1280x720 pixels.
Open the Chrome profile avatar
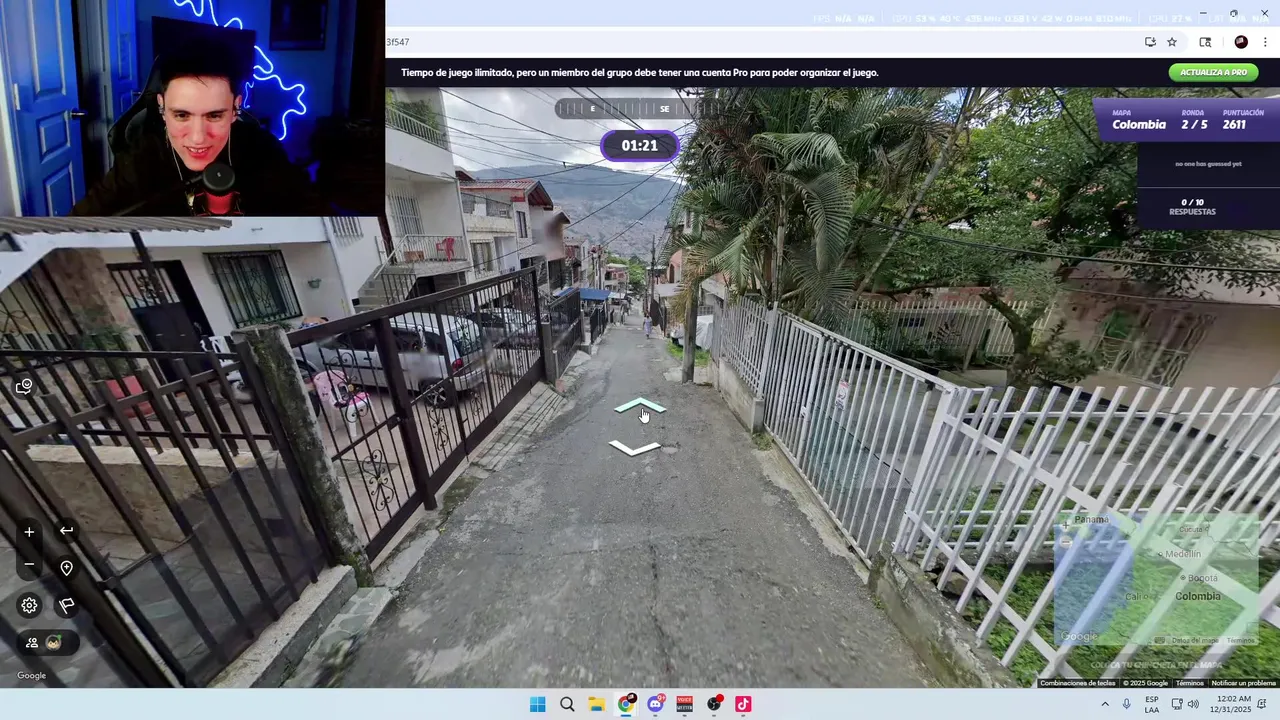1241,42
